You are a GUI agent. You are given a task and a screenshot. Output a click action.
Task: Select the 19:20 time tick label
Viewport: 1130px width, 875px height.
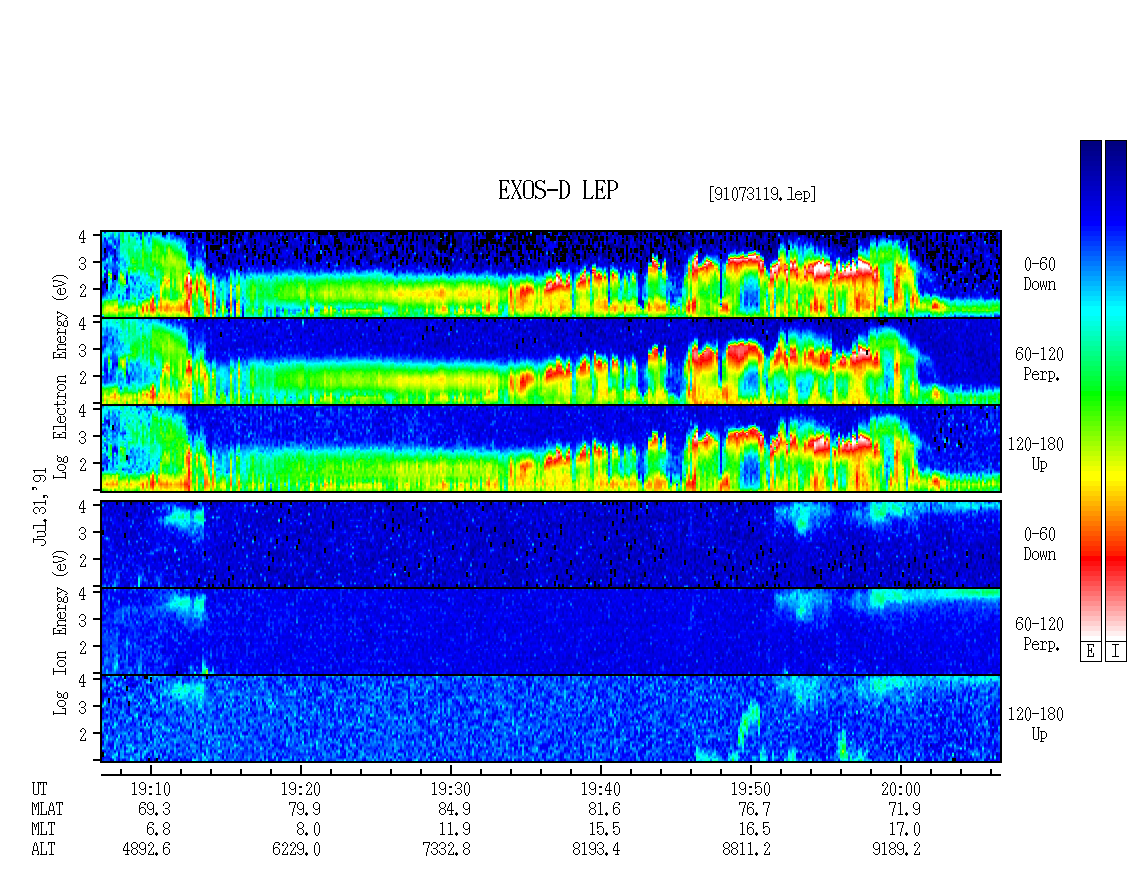(x=301, y=789)
